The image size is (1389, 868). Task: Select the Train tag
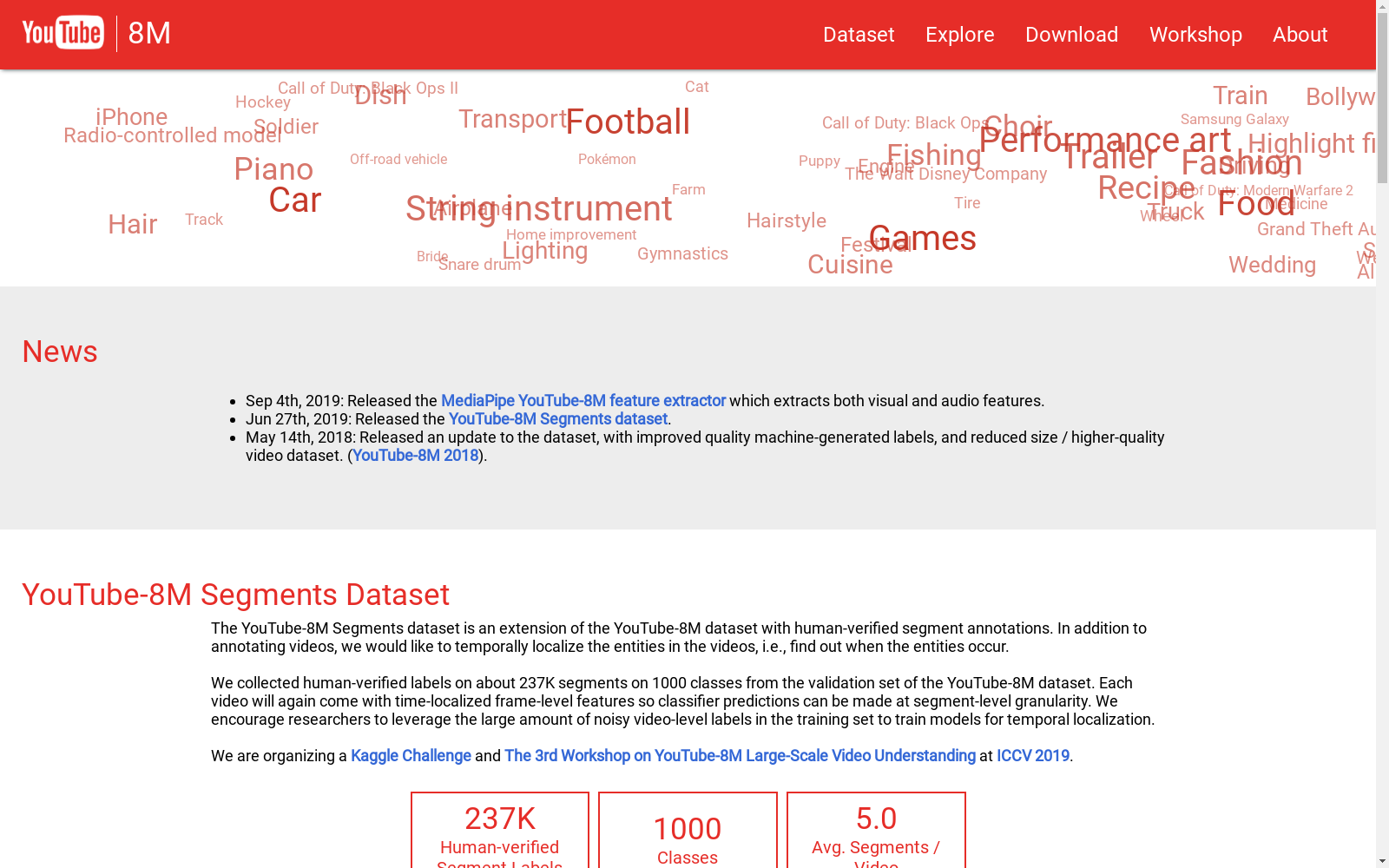pos(1241,95)
